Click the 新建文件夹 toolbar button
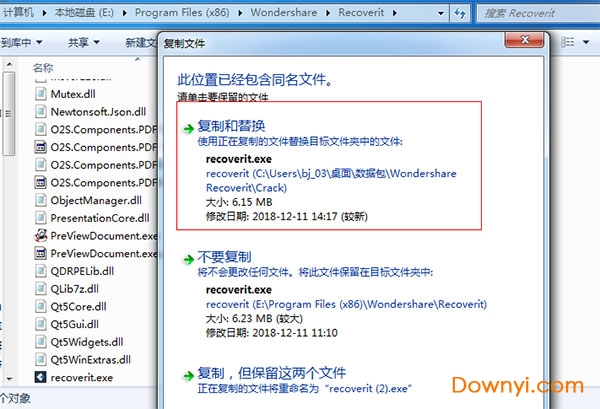 coord(141,42)
